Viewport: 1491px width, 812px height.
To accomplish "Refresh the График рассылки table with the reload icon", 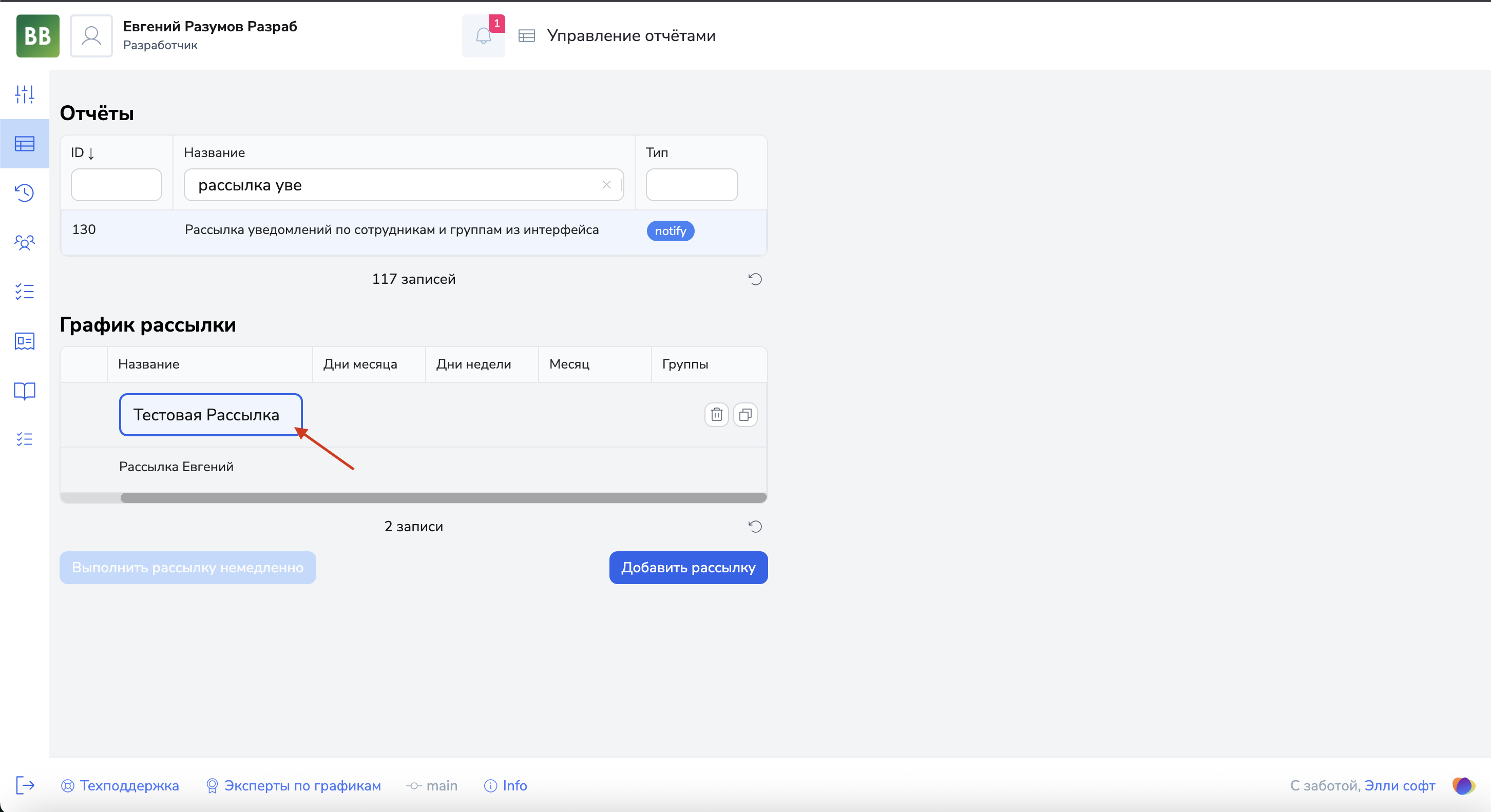I will point(755,526).
